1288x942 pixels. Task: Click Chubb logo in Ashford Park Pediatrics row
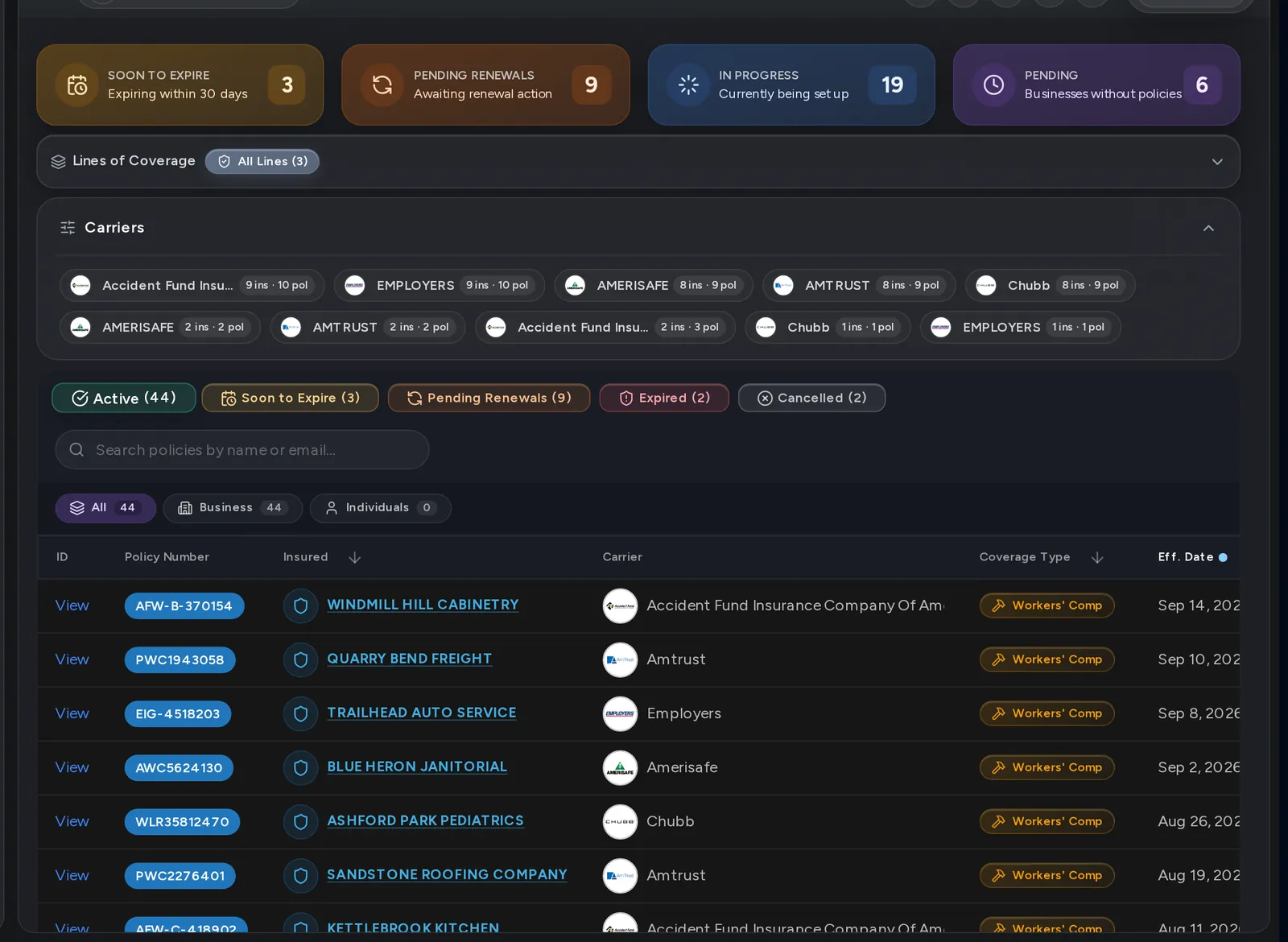click(620, 822)
